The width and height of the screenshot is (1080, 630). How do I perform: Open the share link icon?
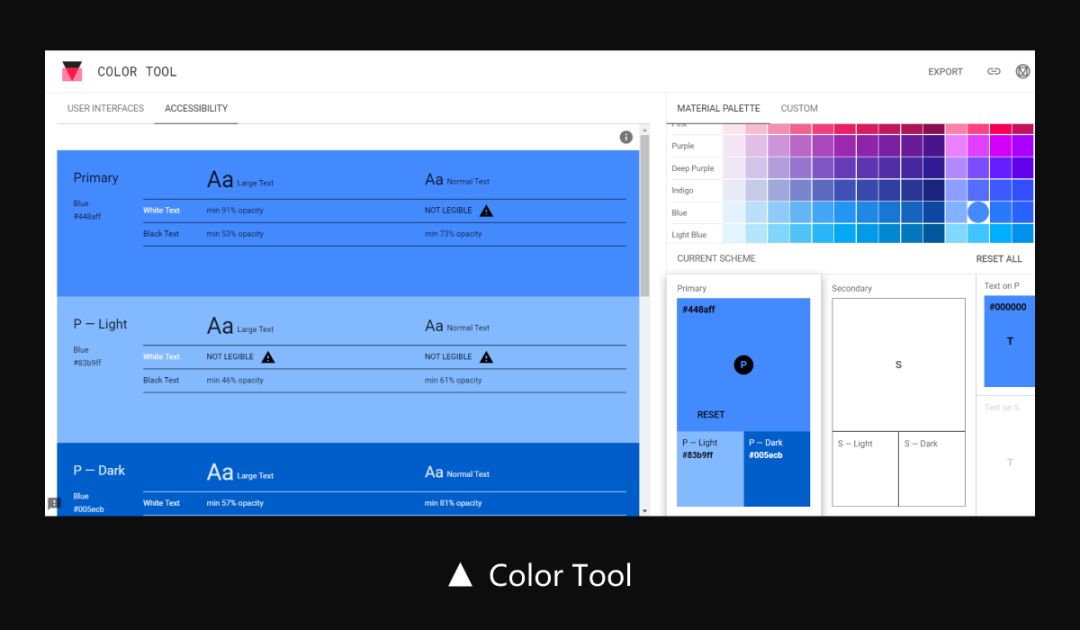[x=993, y=71]
